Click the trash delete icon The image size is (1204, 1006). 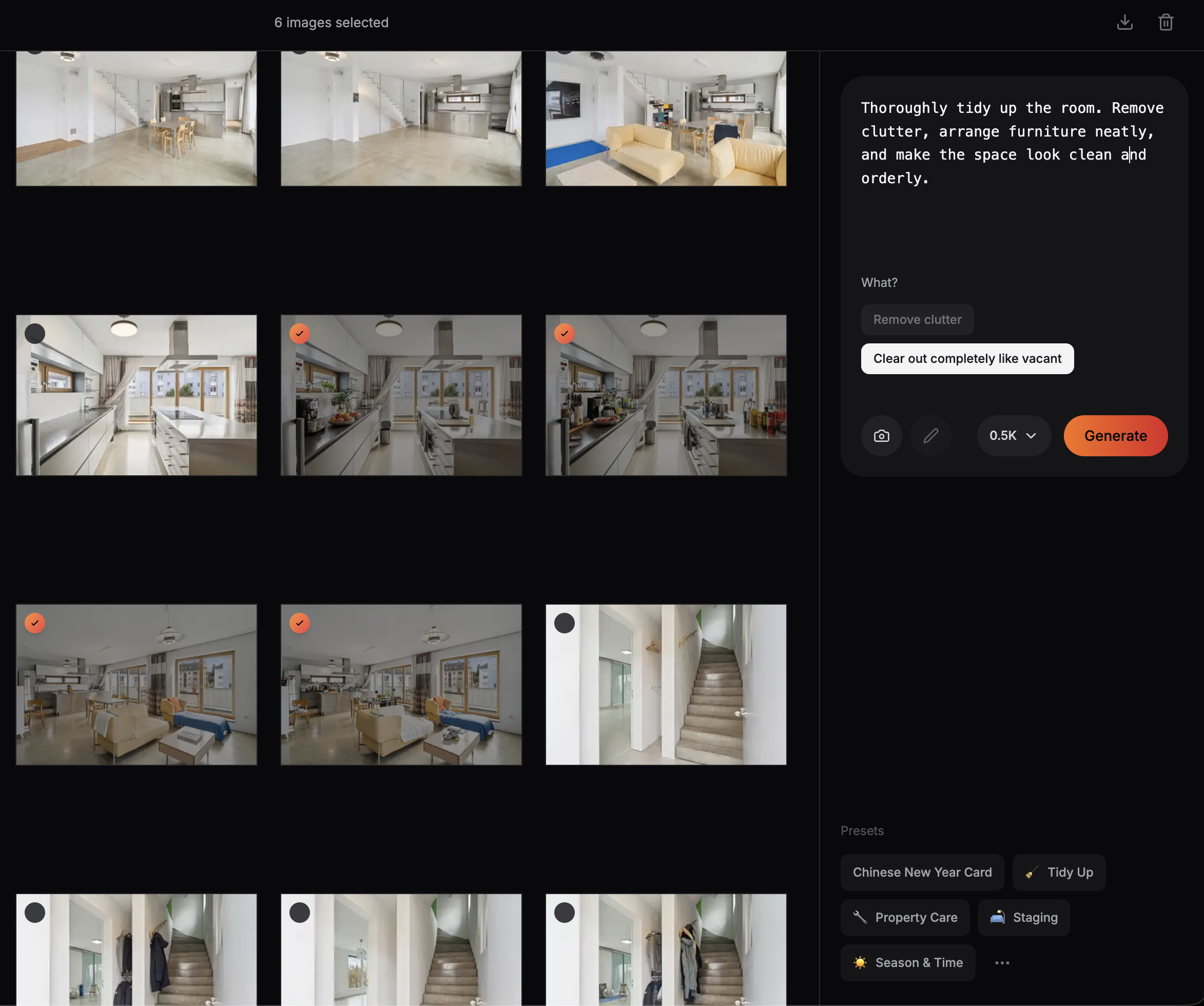coord(1165,23)
